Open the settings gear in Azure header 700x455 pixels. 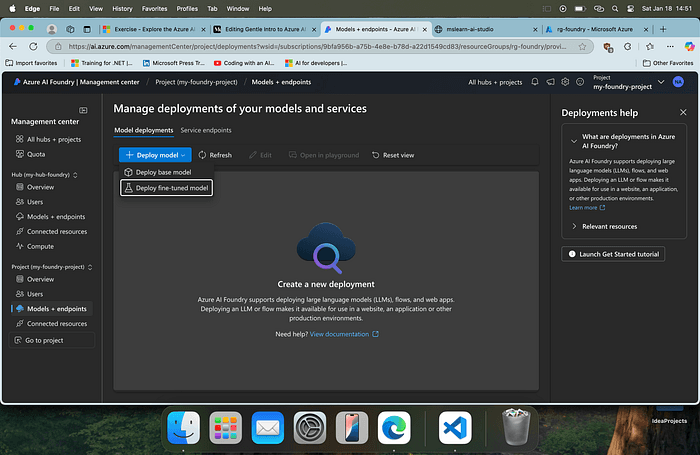(565, 82)
